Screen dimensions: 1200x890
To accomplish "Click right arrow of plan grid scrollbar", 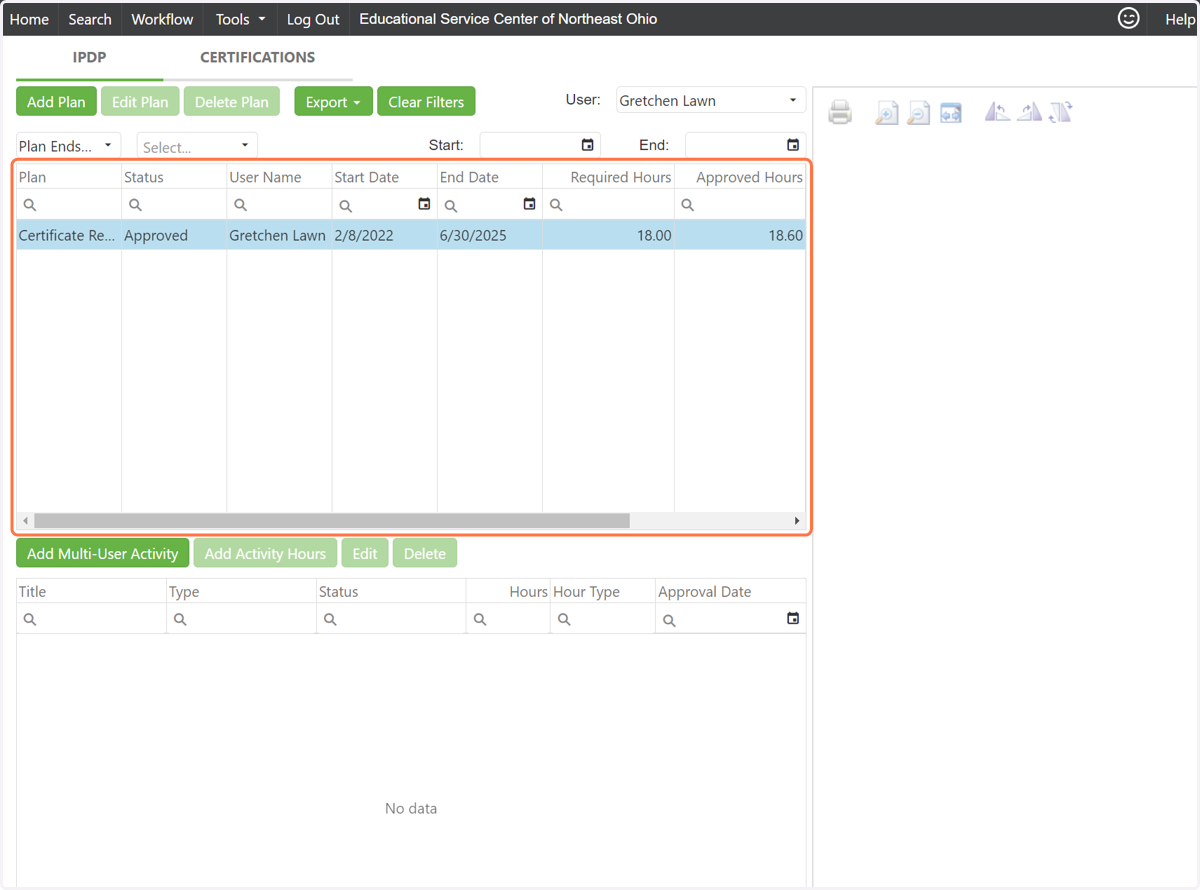I will (797, 521).
